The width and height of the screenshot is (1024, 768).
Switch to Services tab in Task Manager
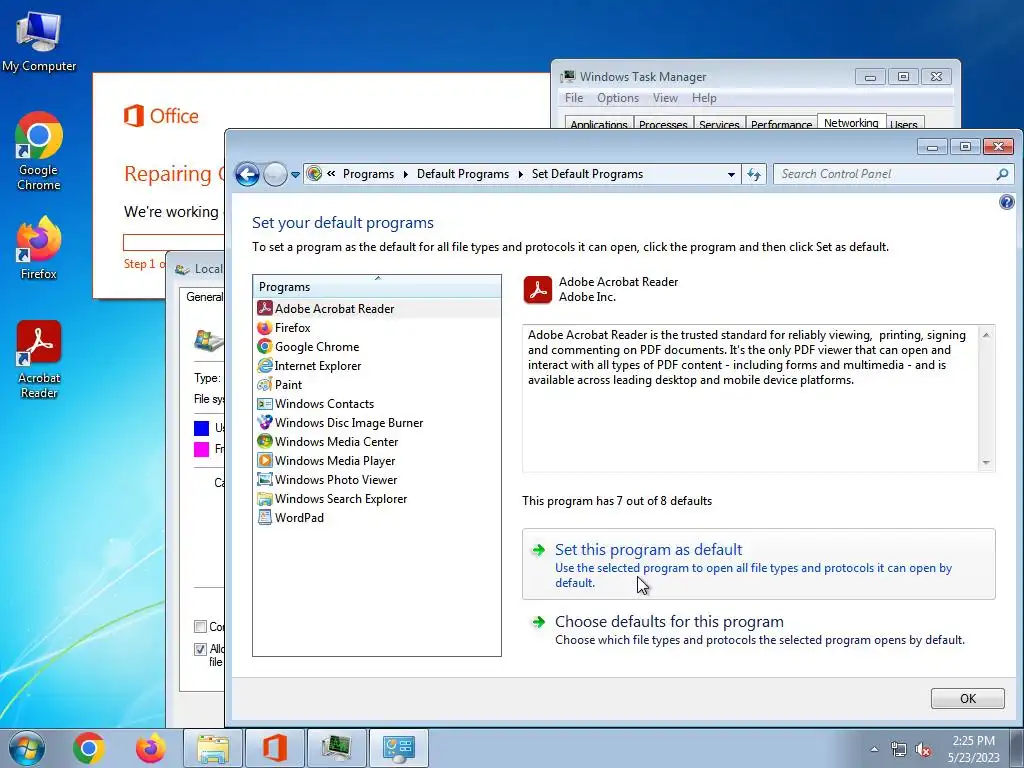(x=719, y=123)
